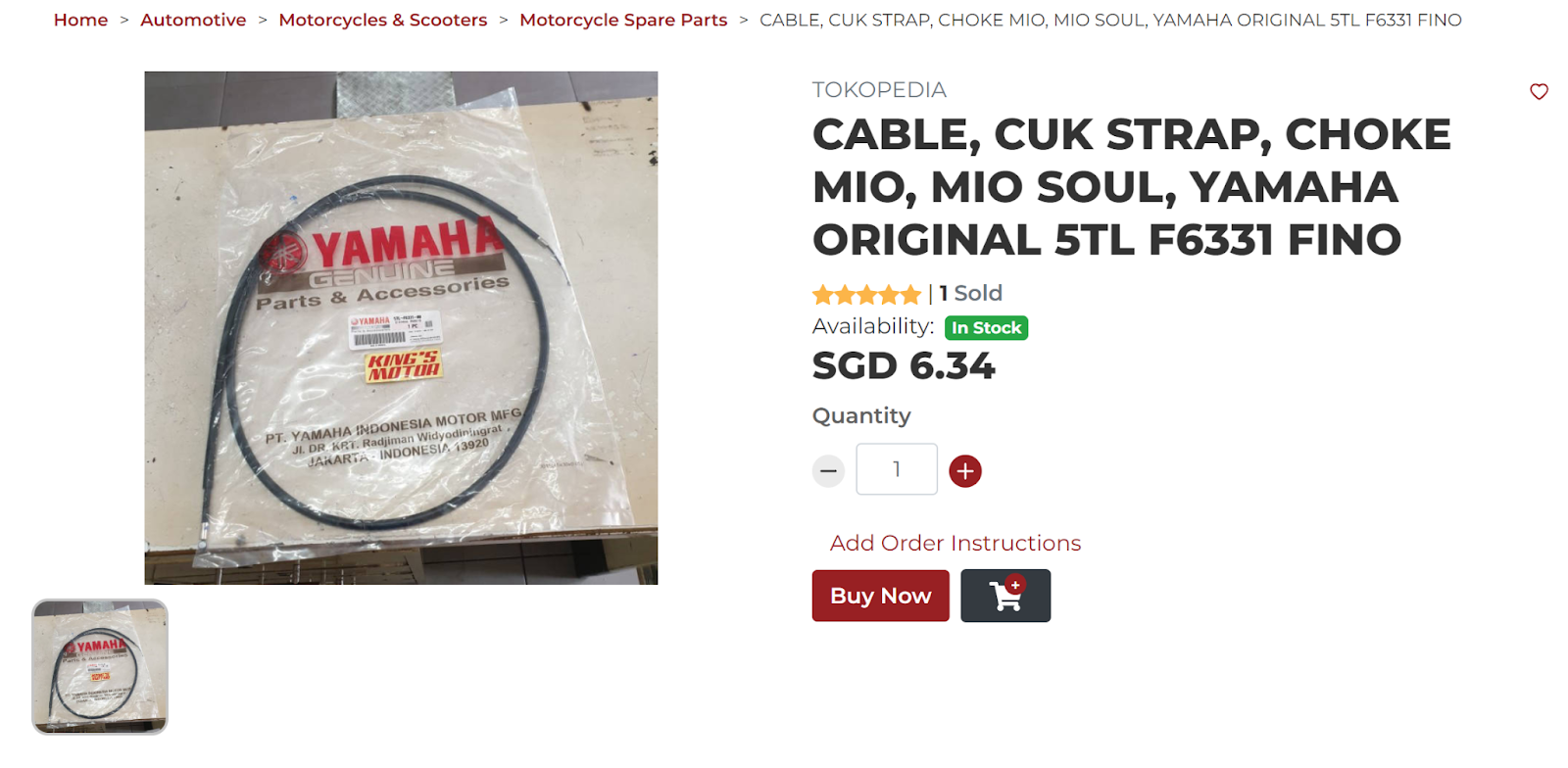Screen dimensions: 1568x768
Task: Click the current product name in breadcrumb
Action: coord(1110,20)
